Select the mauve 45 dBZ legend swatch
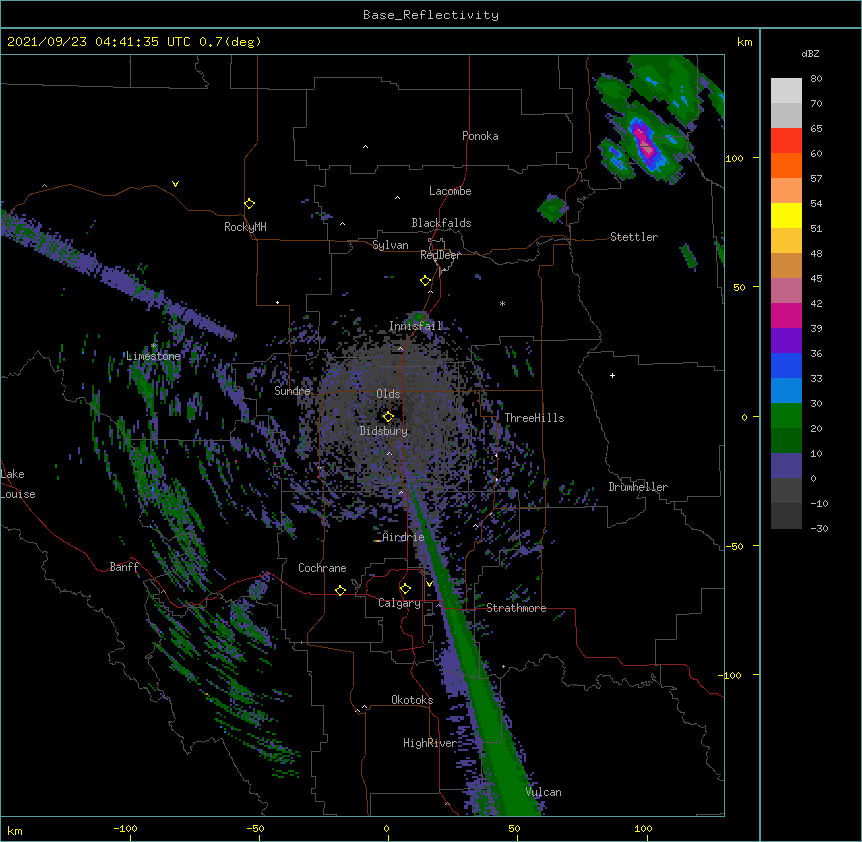The height and width of the screenshot is (842, 862). coord(786,291)
